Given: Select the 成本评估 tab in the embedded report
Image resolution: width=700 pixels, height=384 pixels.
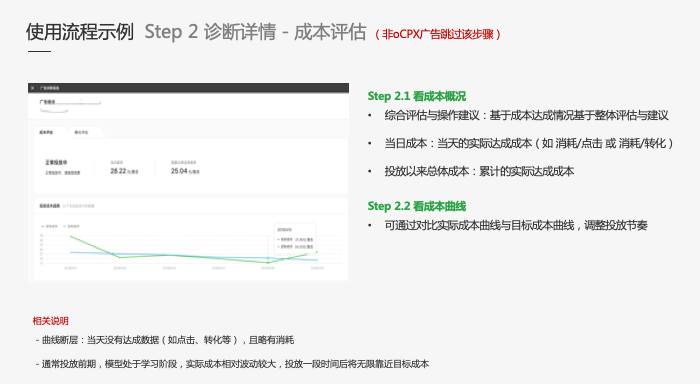Looking at the screenshot, I should coord(46,133).
